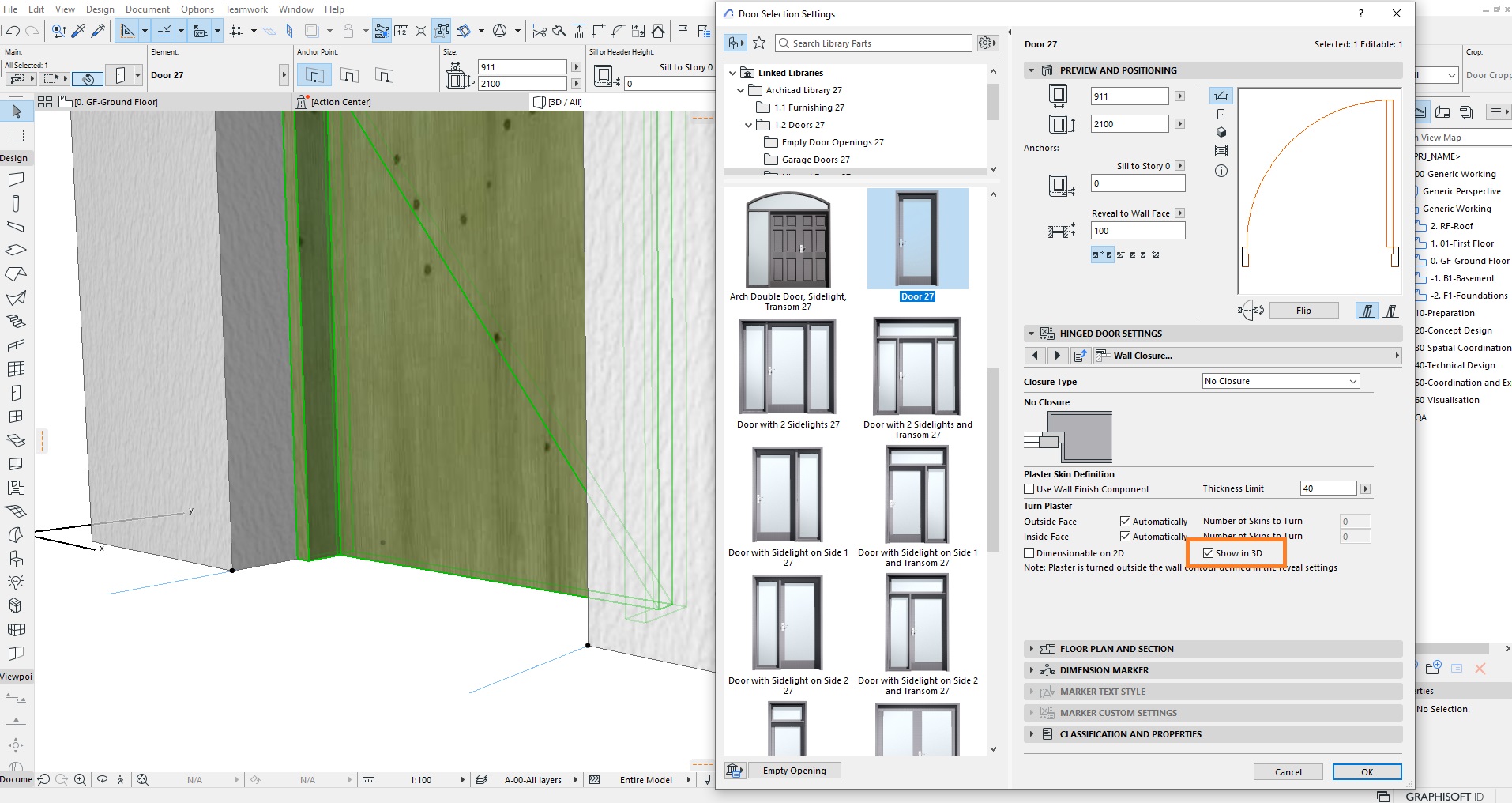
Task: Go to previous hinged door settings page
Action: (1035, 356)
